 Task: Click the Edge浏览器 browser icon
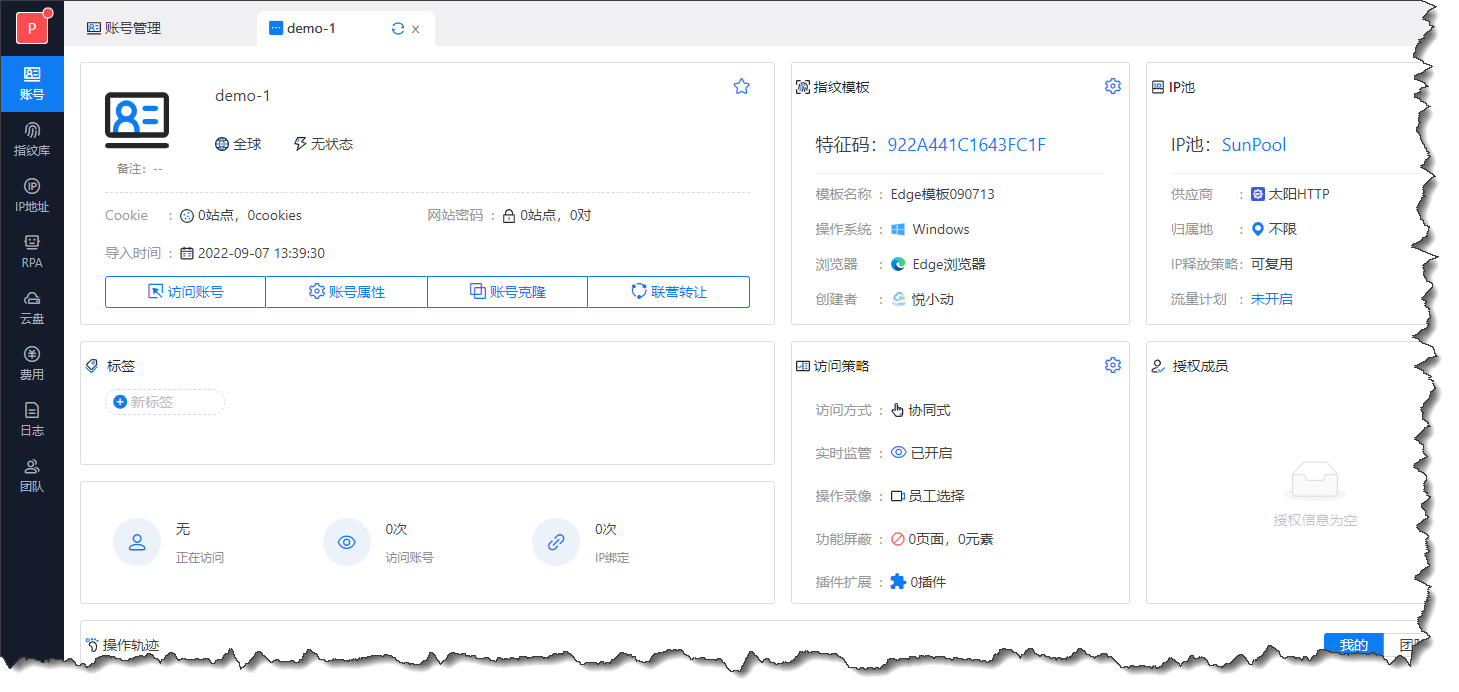pyautogui.click(x=898, y=264)
